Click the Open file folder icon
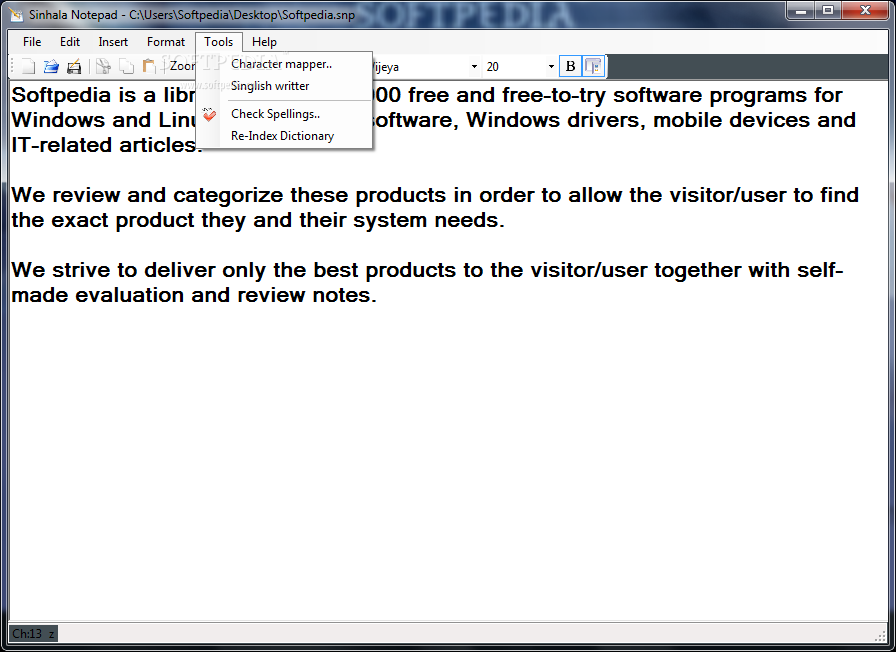Screen dimensions: 896x652 tap(51, 67)
